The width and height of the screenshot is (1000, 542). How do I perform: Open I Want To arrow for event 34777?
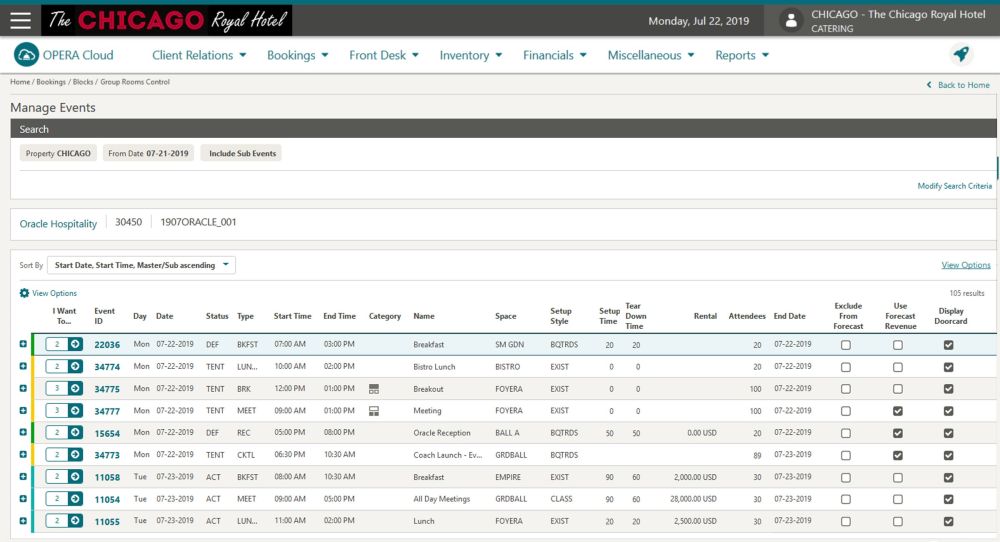tap(75, 411)
